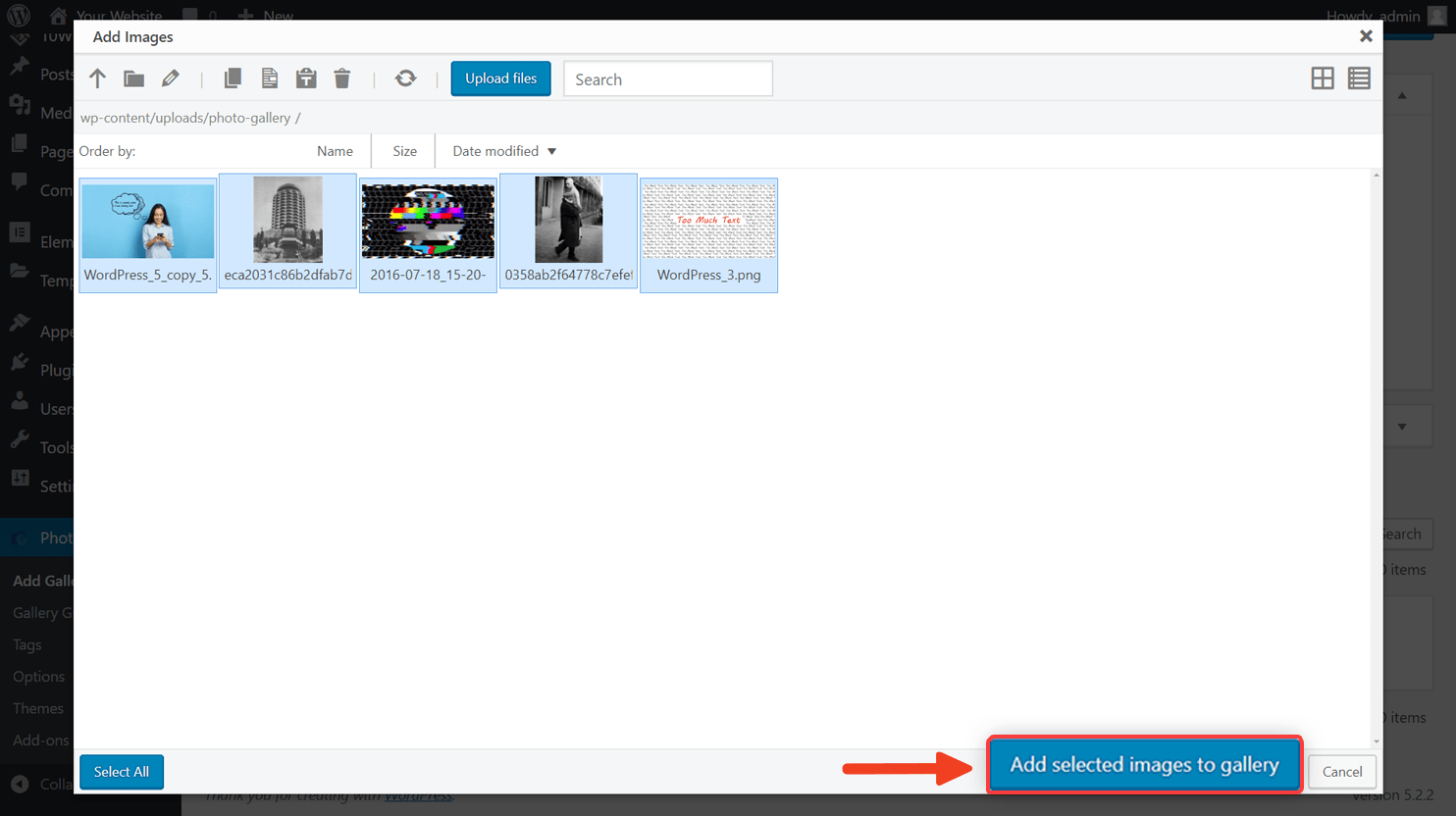1456x816 pixels.
Task: Go up one folder level arrow
Action: click(97, 78)
